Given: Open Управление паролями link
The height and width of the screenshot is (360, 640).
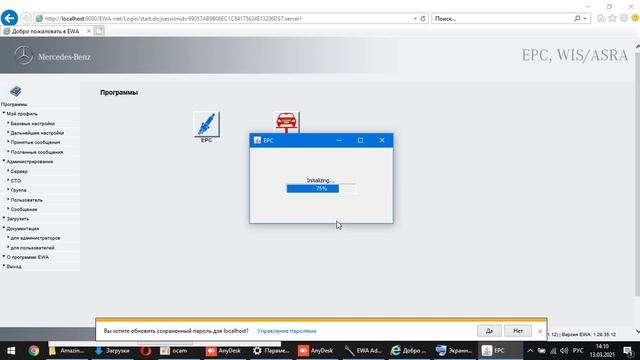Looking at the screenshot, I should pos(287,331).
